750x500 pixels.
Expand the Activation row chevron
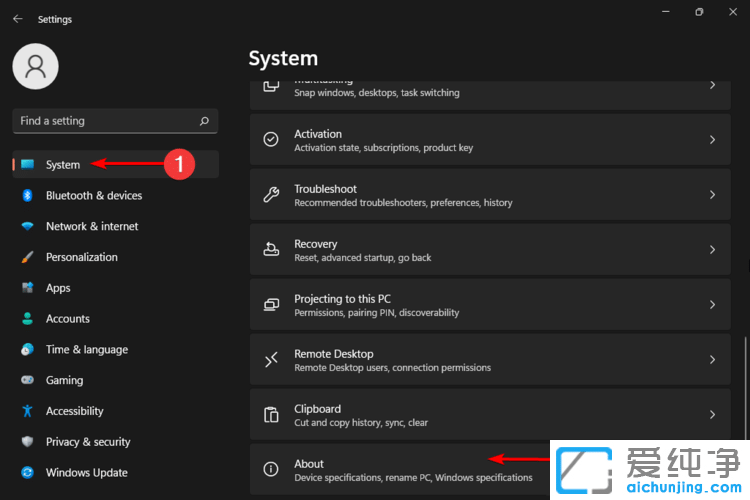[x=712, y=140]
